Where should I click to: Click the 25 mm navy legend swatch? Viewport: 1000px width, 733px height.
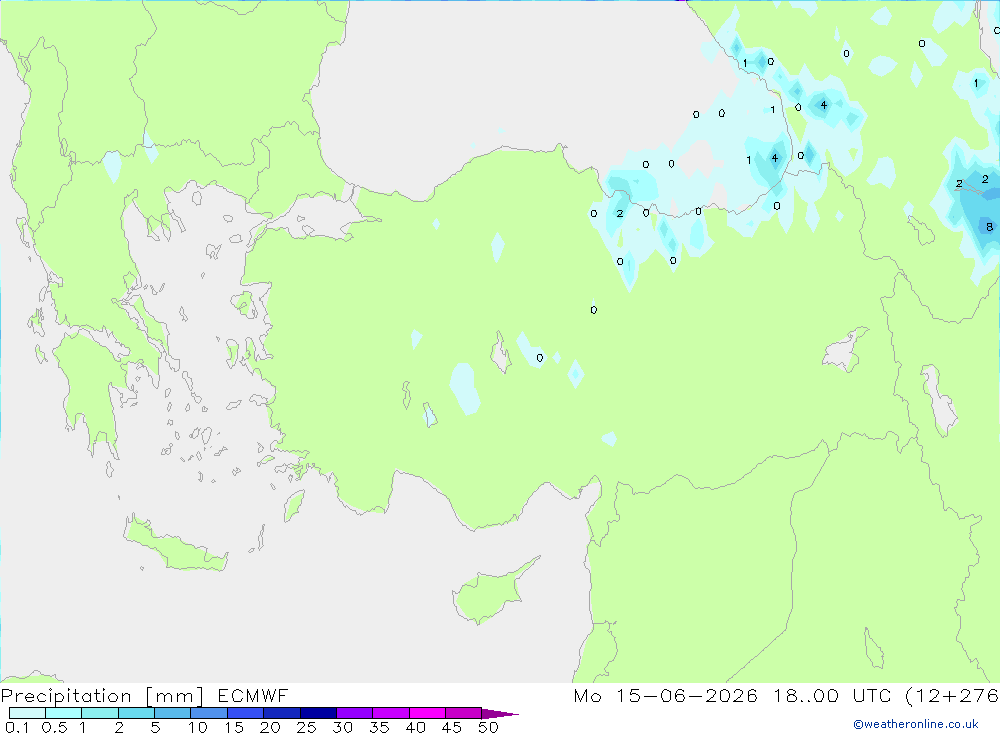(318, 713)
